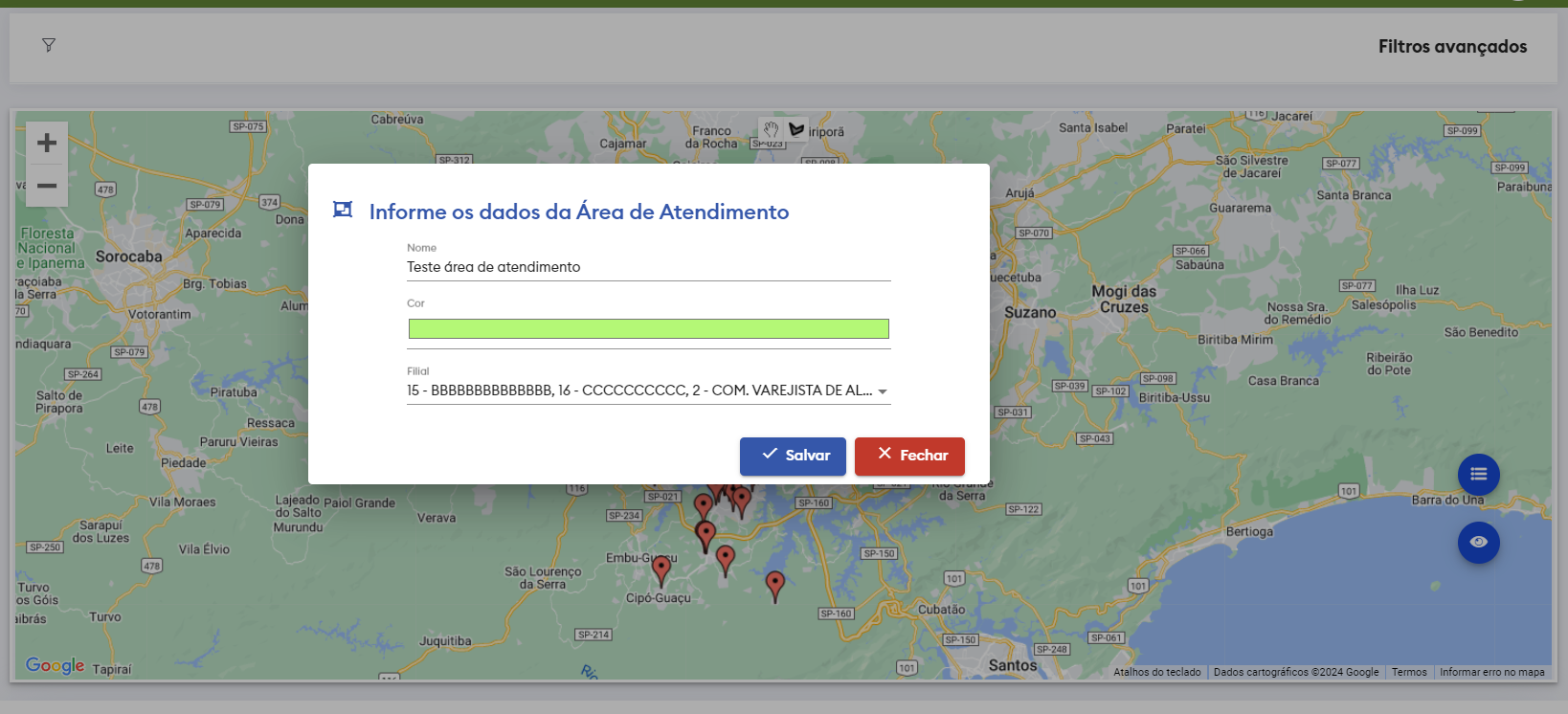Click the map pin near Cipó-Guaçu
The width and height of the screenshot is (1568, 714).
(x=661, y=569)
